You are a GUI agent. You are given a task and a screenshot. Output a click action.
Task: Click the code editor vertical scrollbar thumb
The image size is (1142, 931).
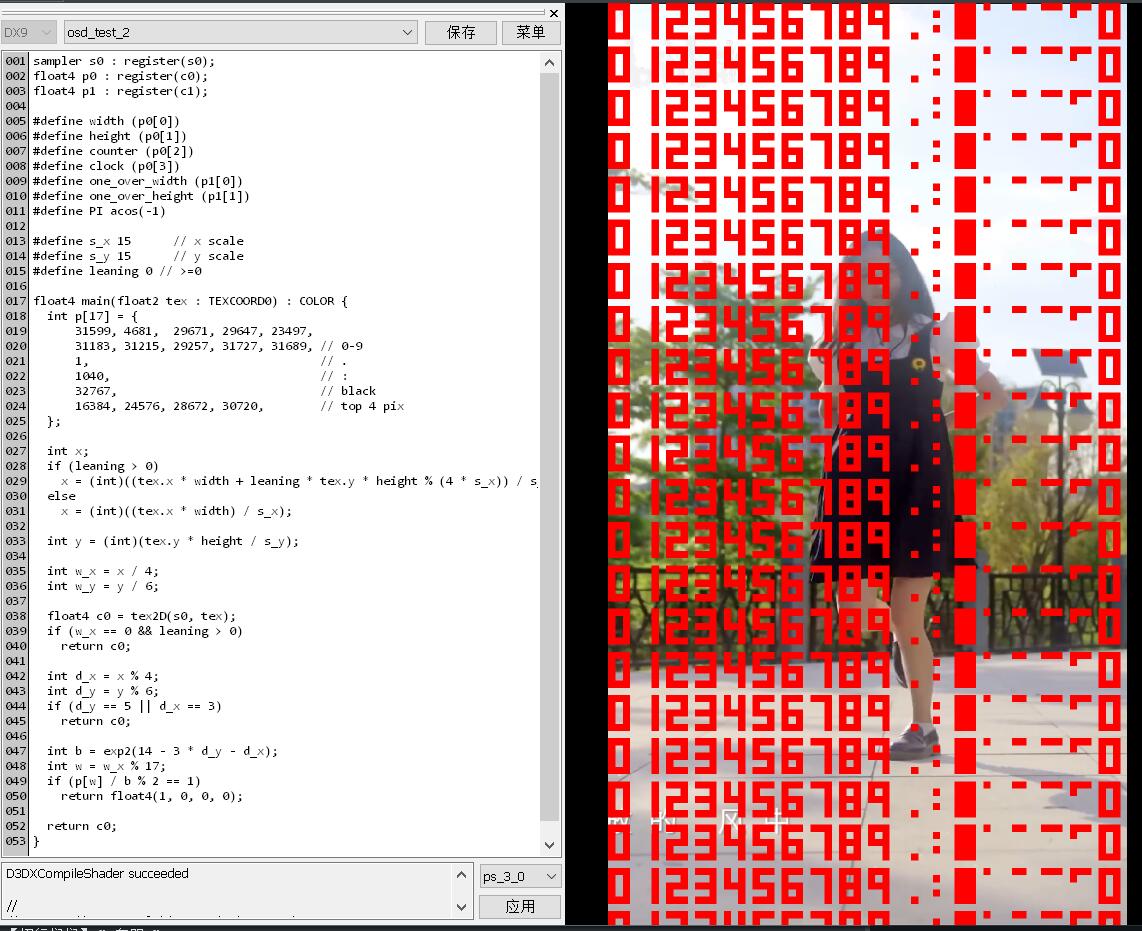tap(550, 440)
